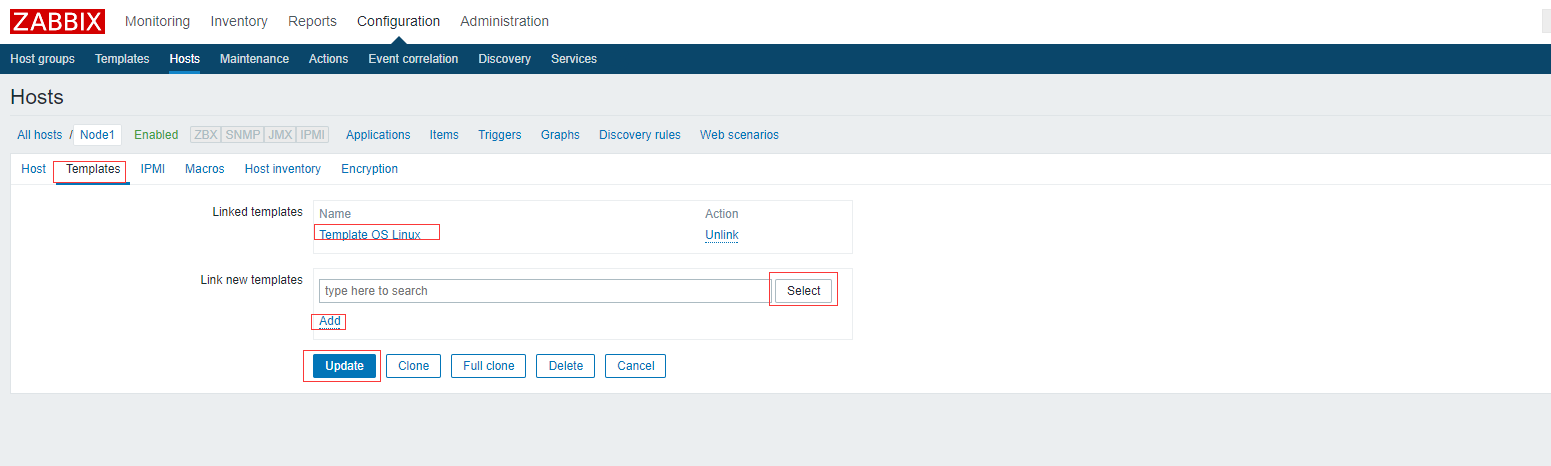
Task: Open the Template OS Linux link
Action: pyautogui.click(x=370, y=235)
